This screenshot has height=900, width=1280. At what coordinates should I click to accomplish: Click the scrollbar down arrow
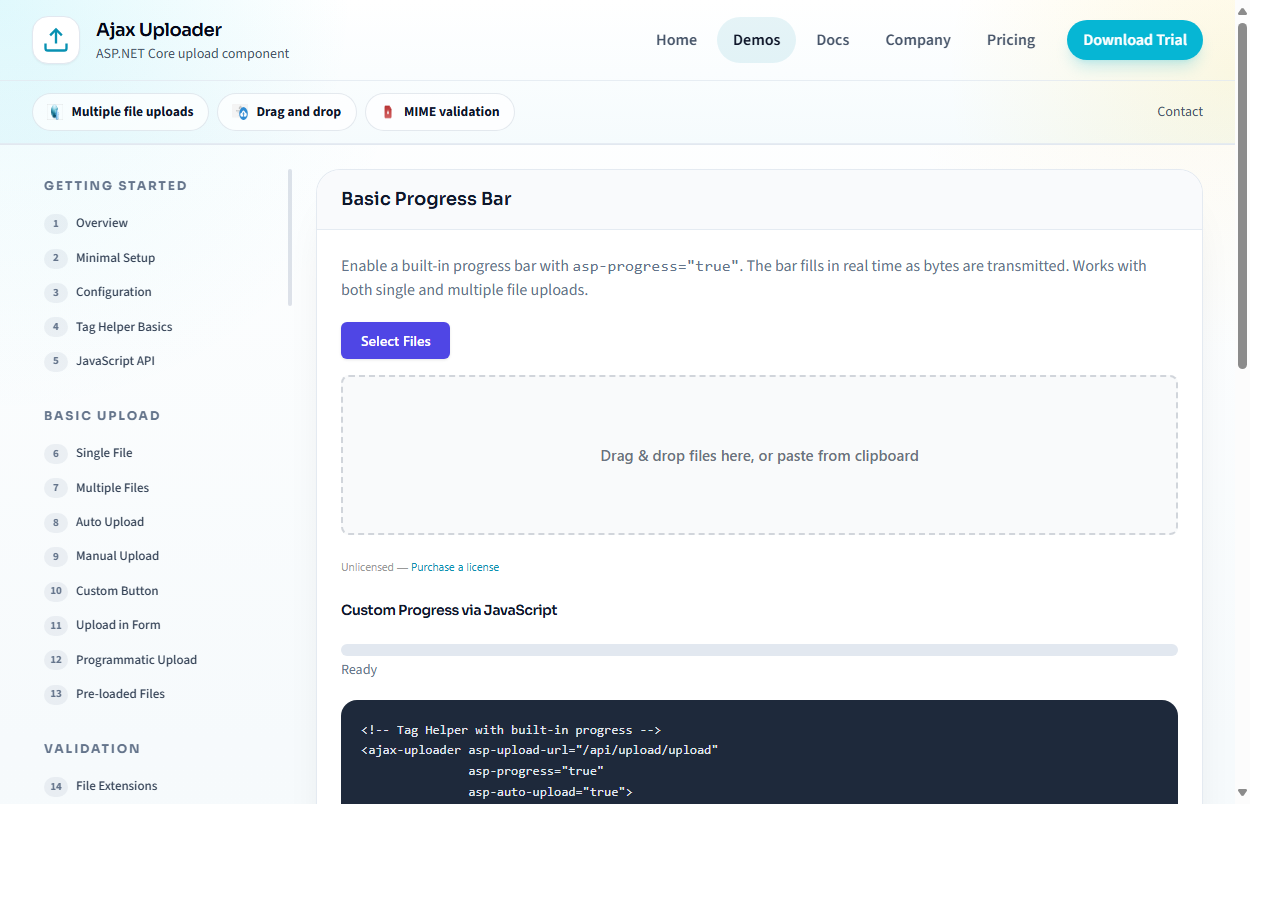point(1243,792)
